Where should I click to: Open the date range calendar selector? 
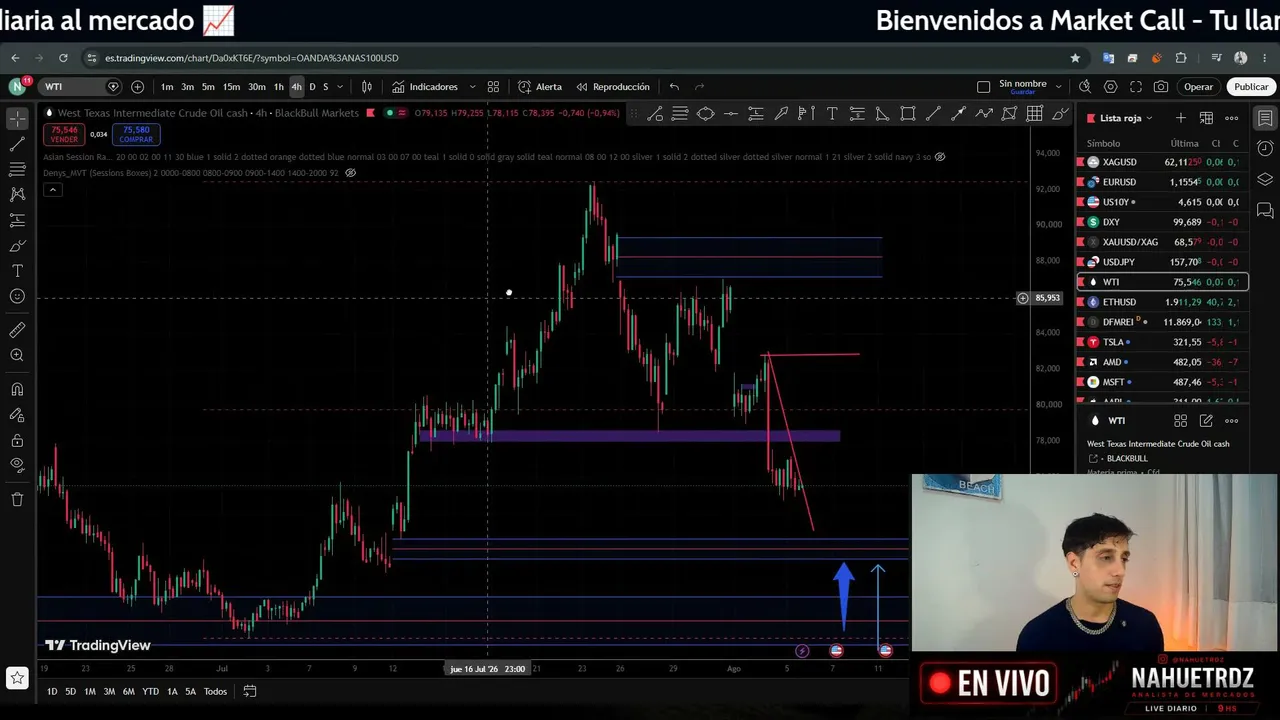(250, 691)
